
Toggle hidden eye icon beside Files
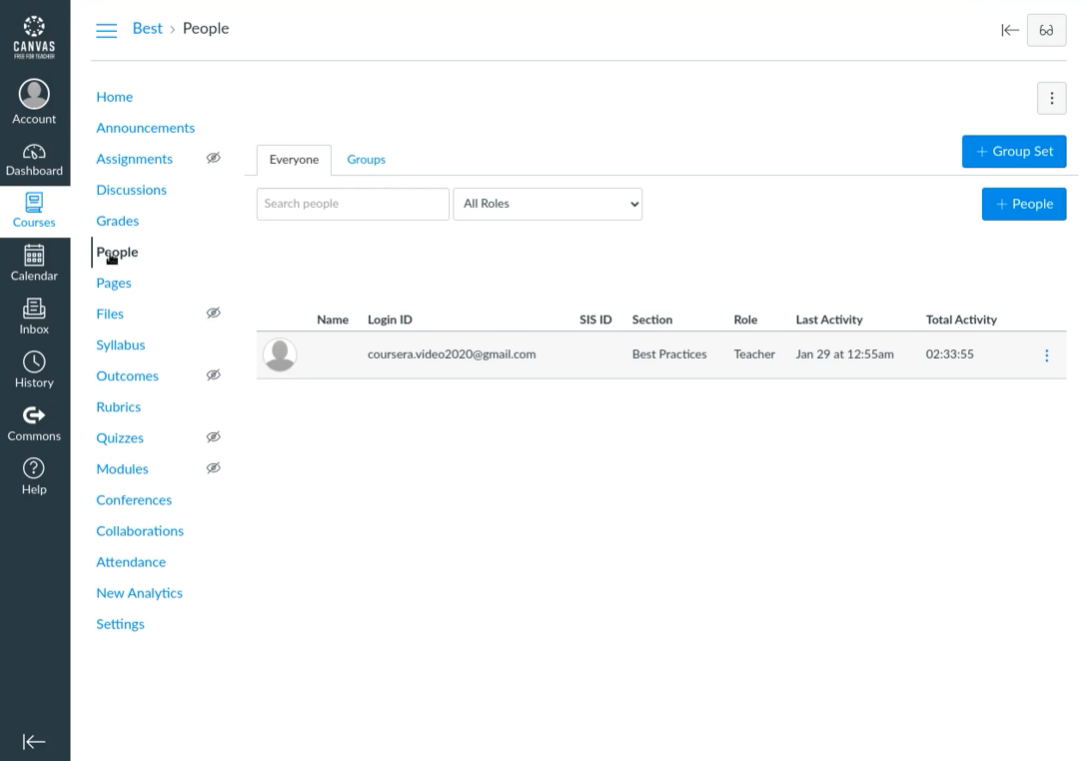(x=213, y=313)
